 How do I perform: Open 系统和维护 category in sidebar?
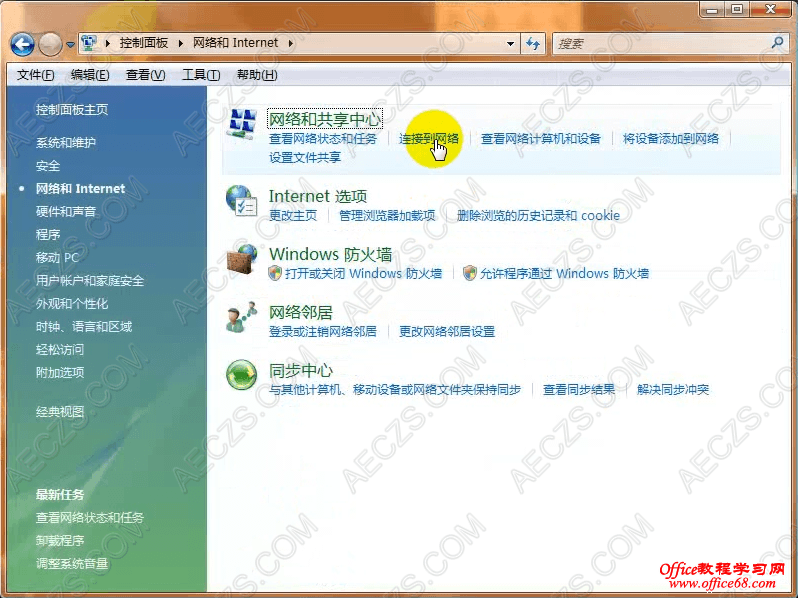click(x=66, y=143)
